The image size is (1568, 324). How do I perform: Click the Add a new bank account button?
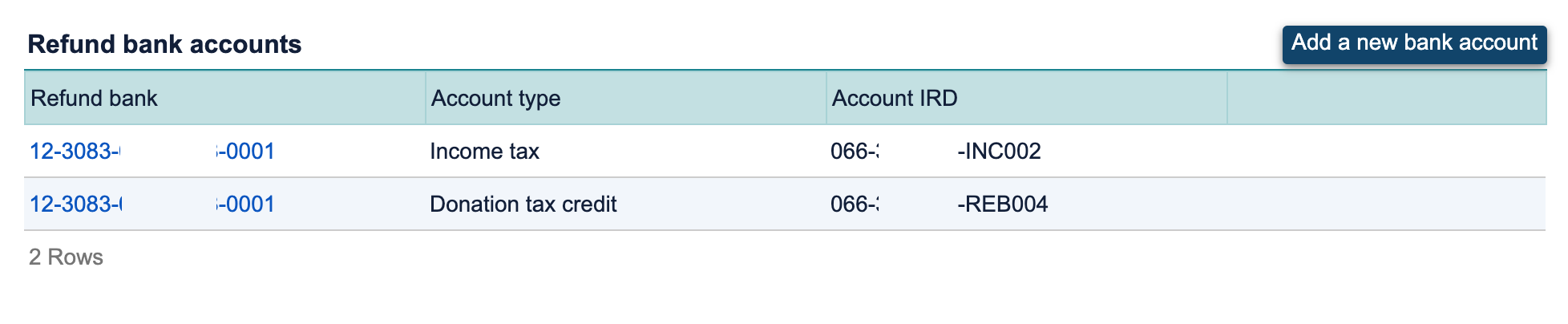point(1414,44)
